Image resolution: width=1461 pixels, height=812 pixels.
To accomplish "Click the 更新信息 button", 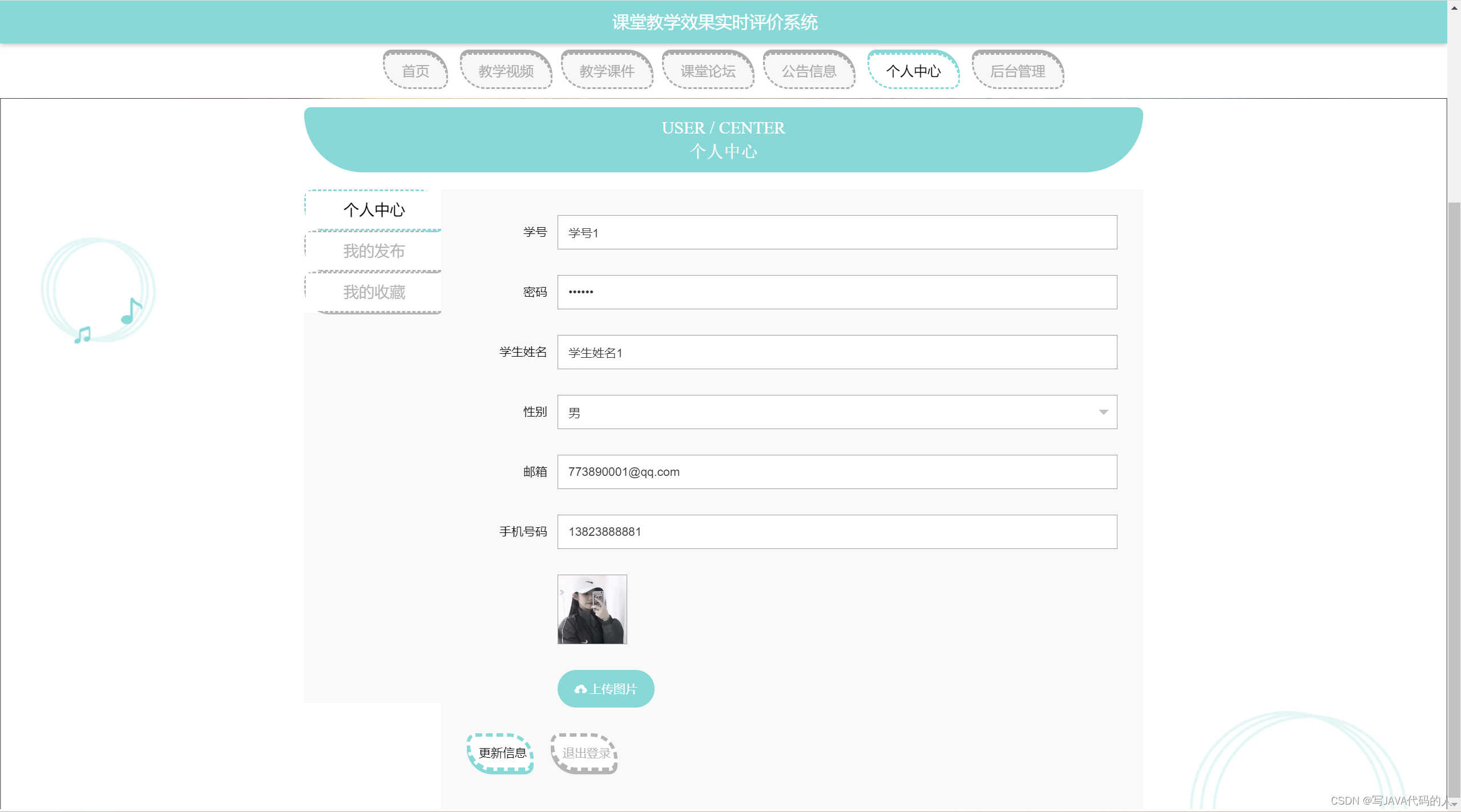I will point(502,753).
